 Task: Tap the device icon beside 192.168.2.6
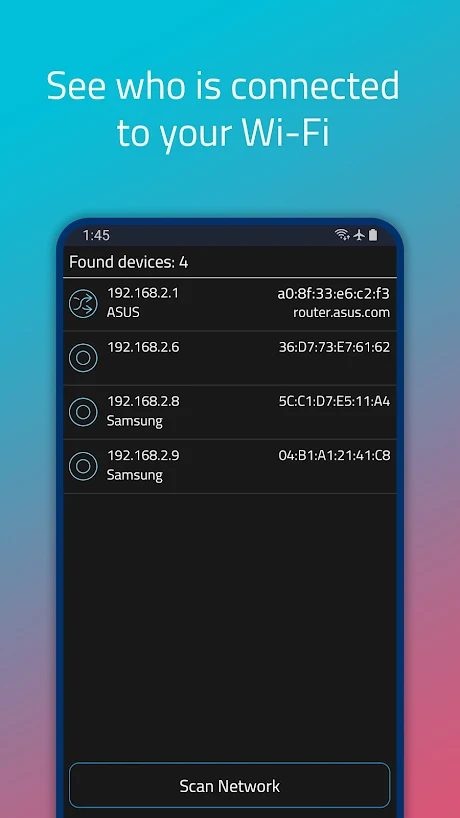tap(83, 358)
